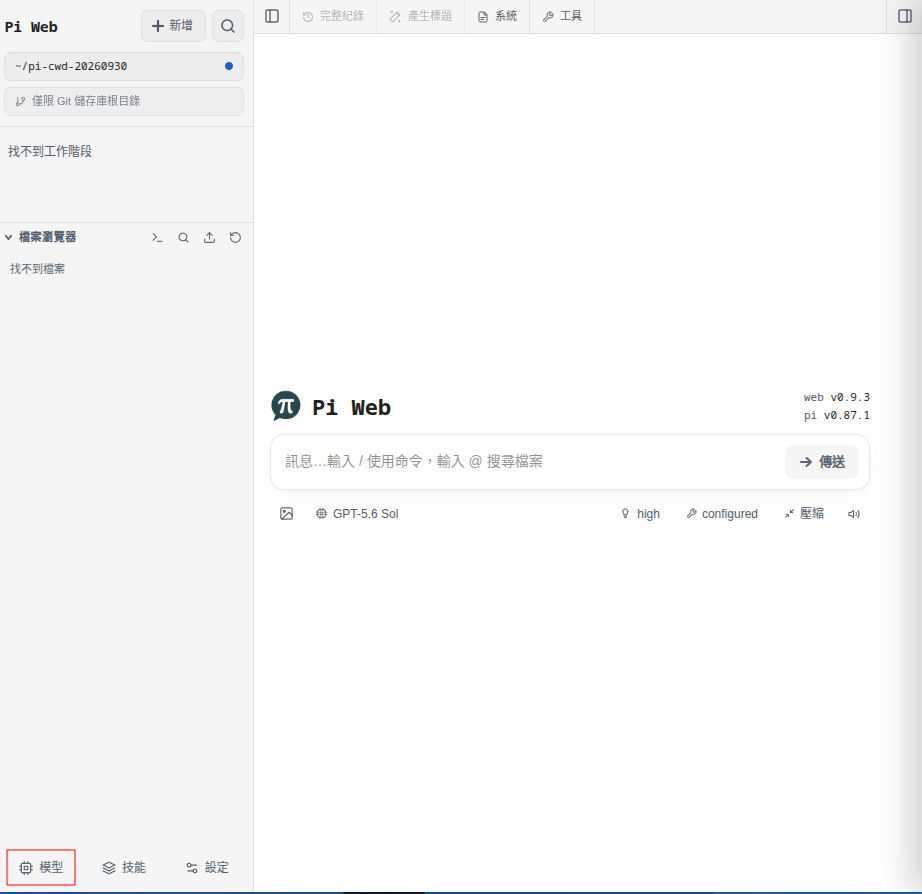922x894 pixels.
Task: Click the 新增 button
Action: (173, 26)
